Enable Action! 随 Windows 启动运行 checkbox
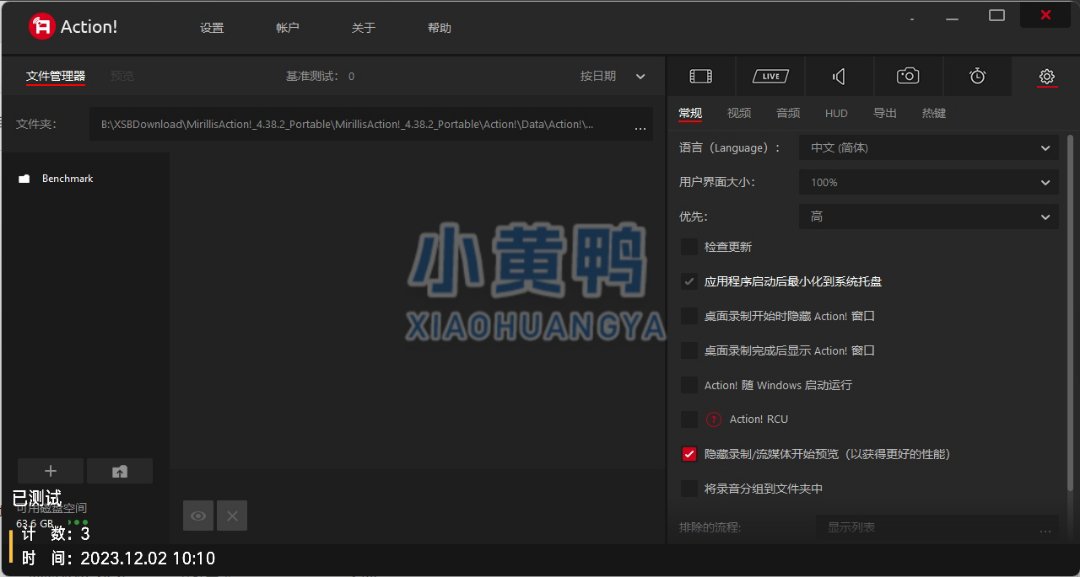The image size is (1080, 577). coord(689,385)
